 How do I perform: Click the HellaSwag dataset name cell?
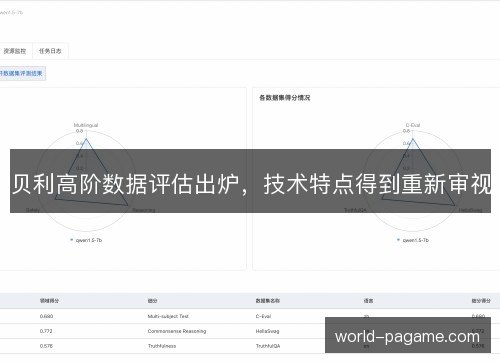click(267, 331)
